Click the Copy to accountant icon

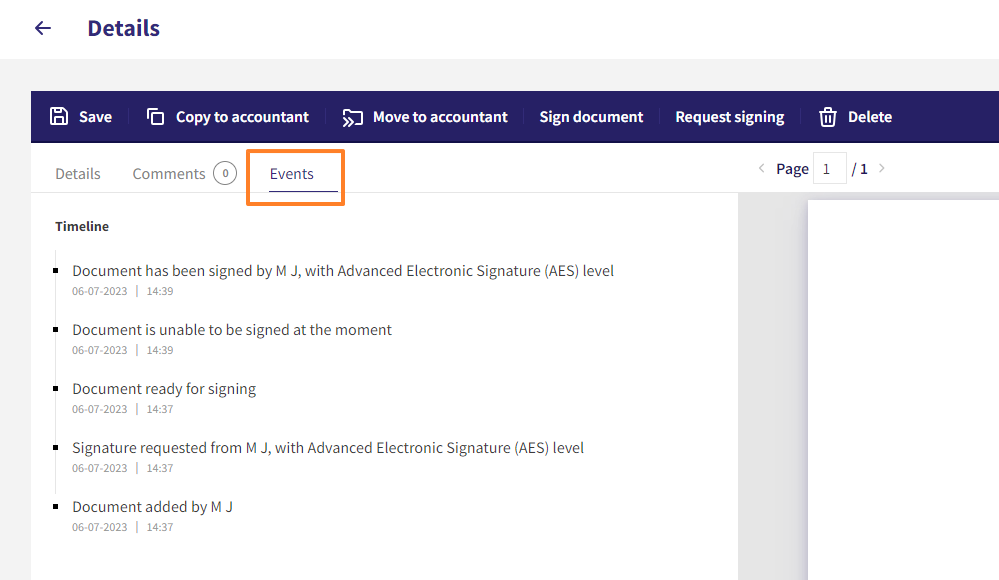click(155, 117)
